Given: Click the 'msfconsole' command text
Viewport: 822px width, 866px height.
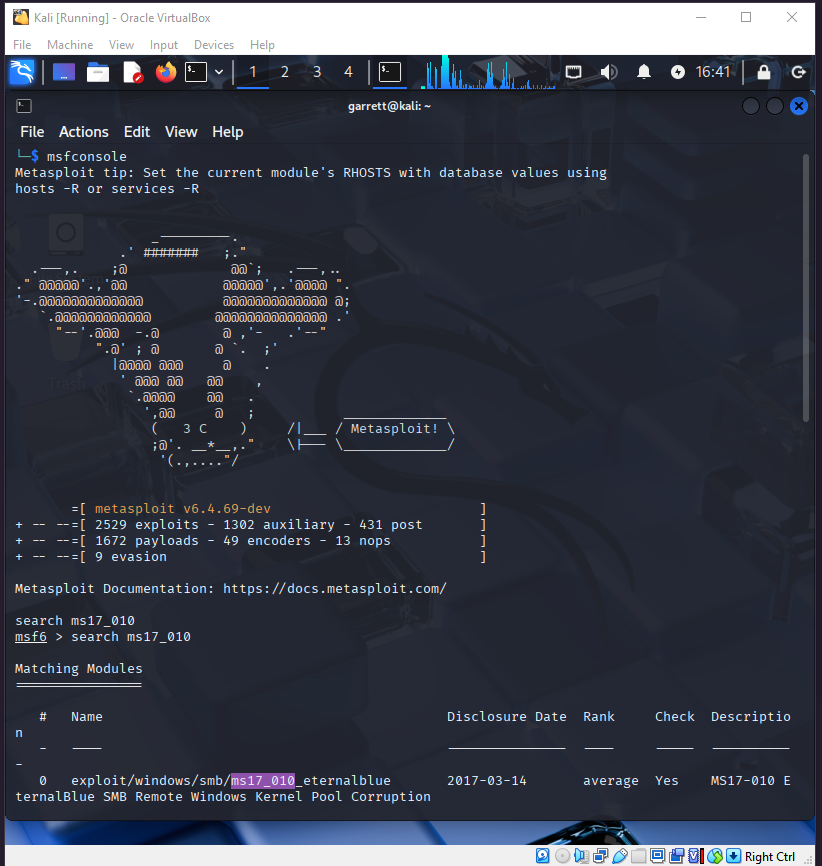Looking at the screenshot, I should [x=87, y=157].
